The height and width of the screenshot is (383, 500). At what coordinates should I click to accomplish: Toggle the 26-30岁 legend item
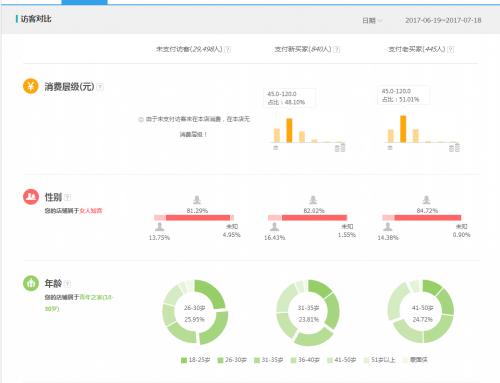coord(232,360)
